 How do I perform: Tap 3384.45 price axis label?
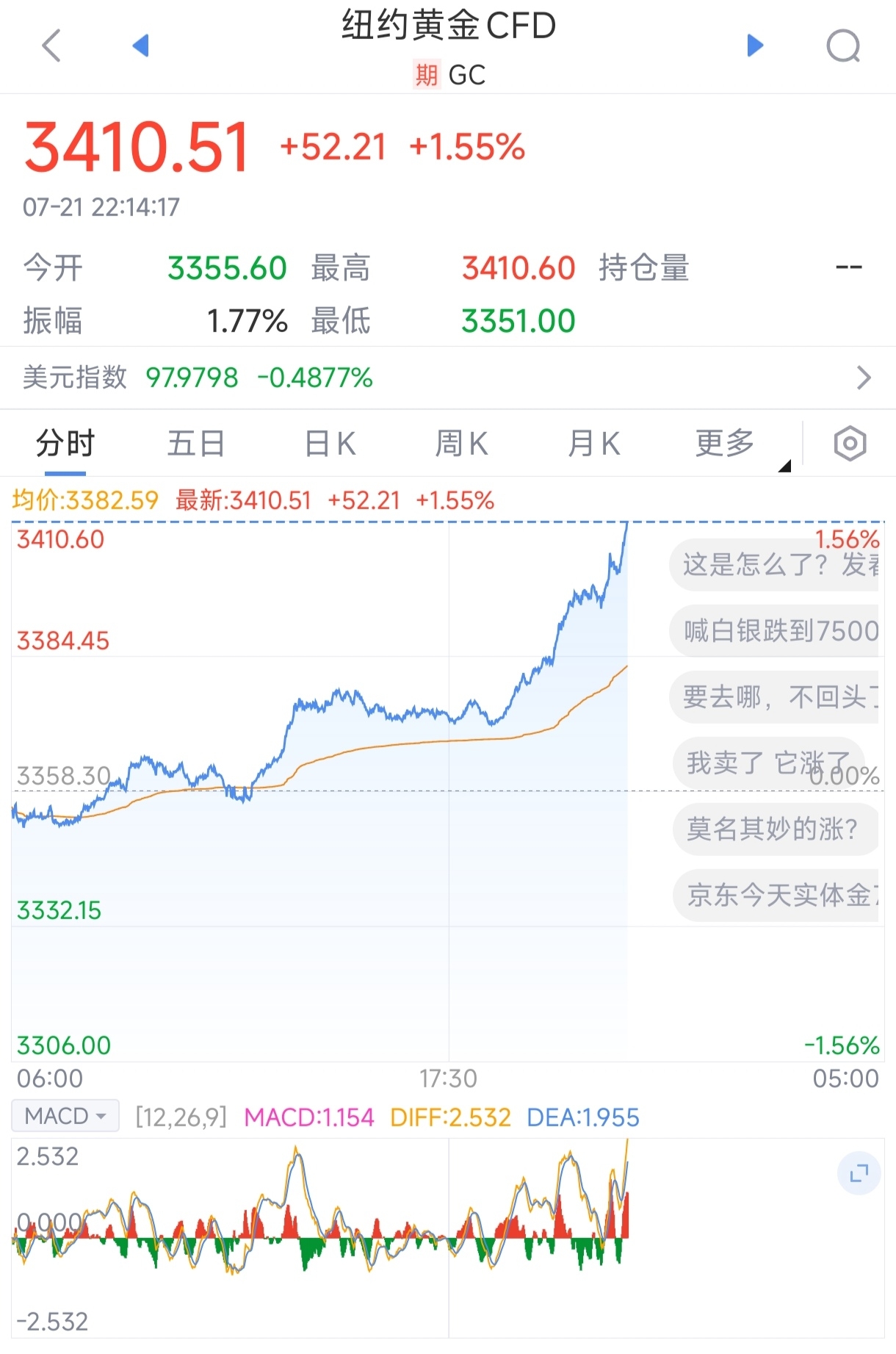[x=63, y=641]
